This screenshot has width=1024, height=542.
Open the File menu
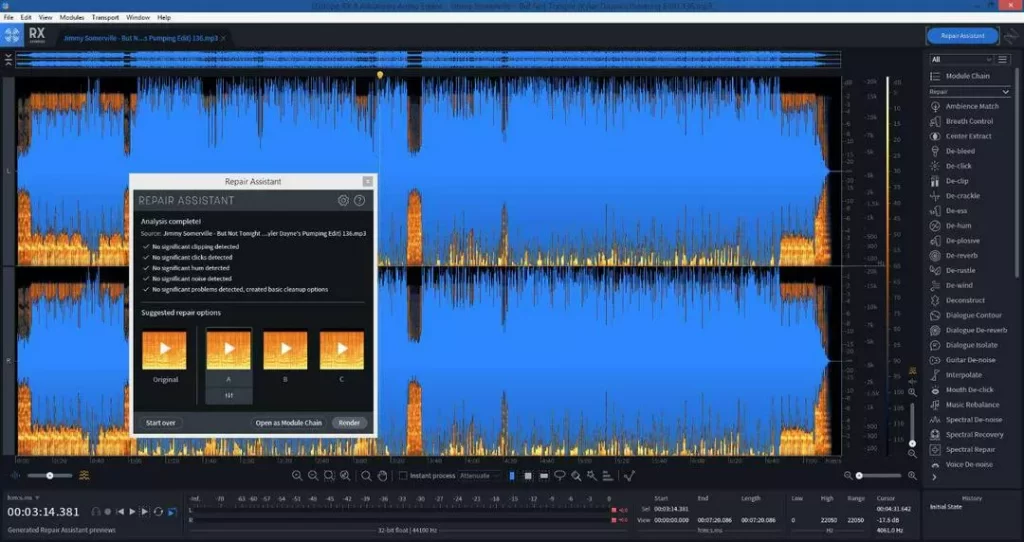tap(8, 18)
